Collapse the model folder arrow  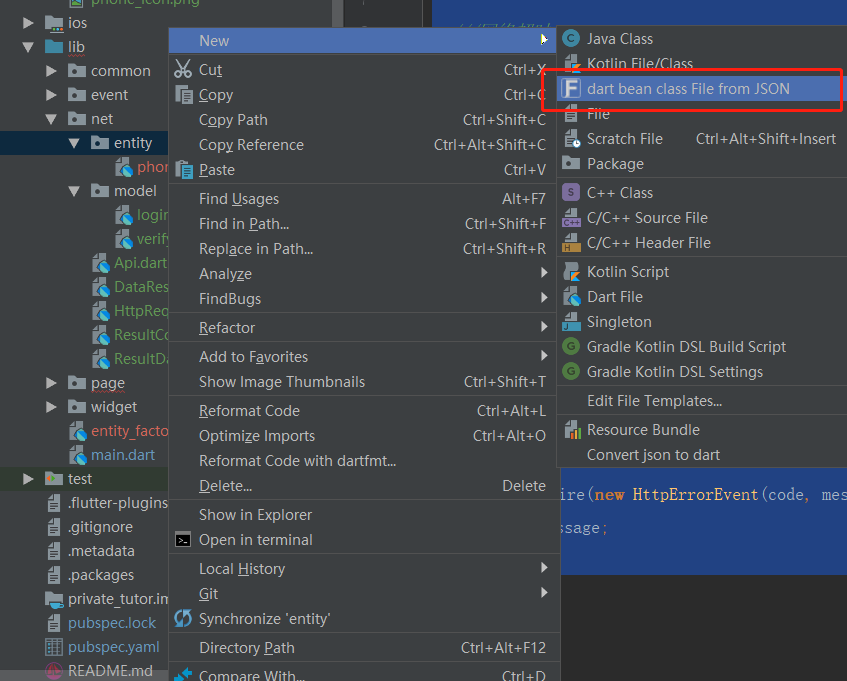[x=74, y=191]
